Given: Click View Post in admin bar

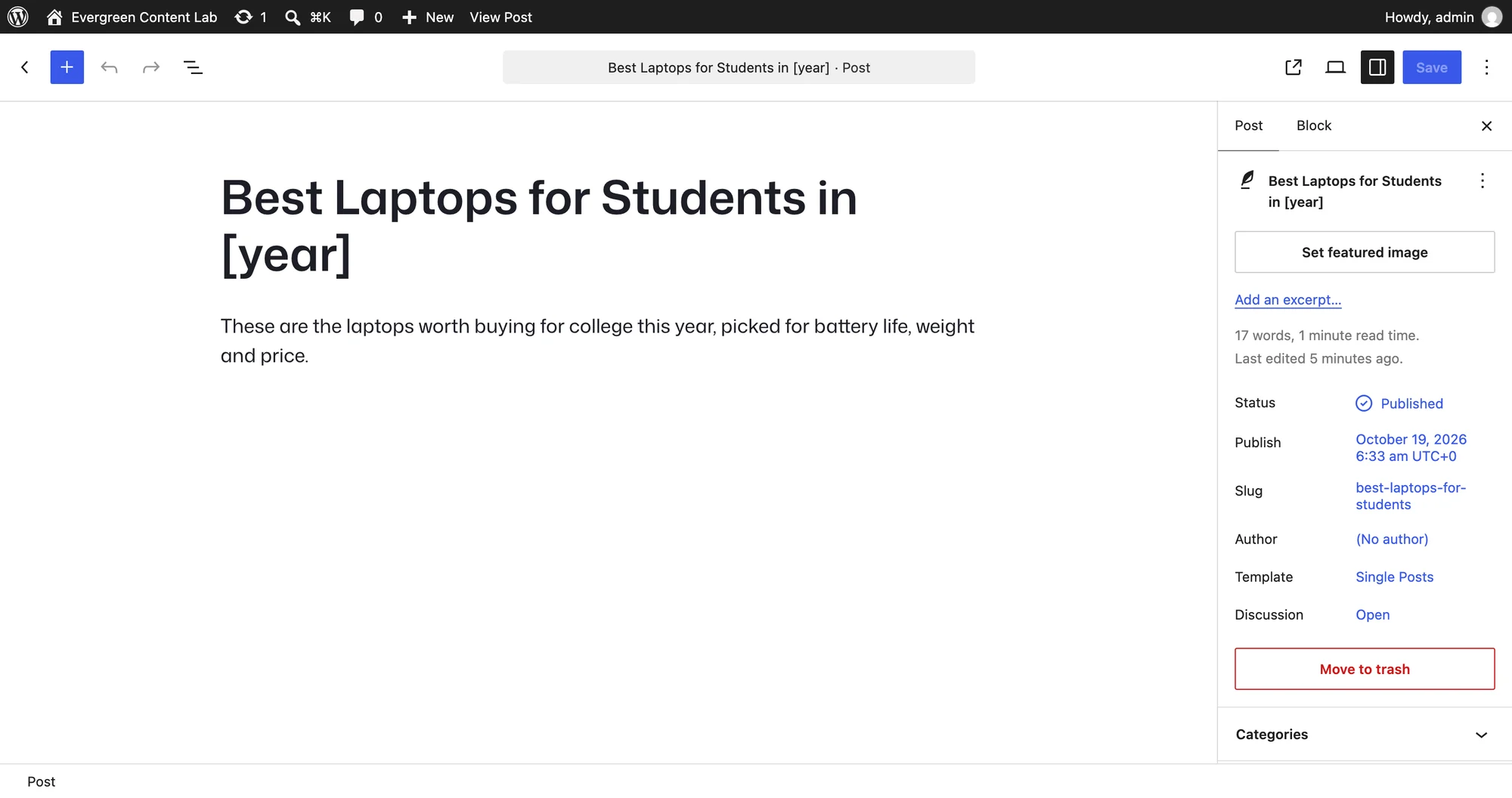Looking at the screenshot, I should point(500,17).
